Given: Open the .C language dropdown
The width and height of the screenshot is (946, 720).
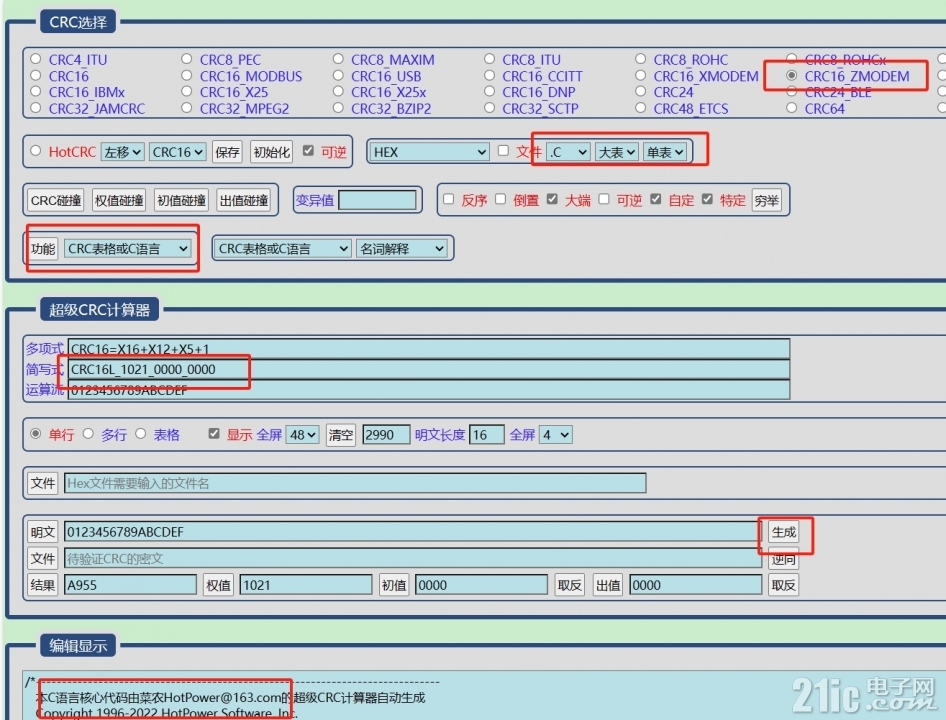Looking at the screenshot, I should click(568, 152).
